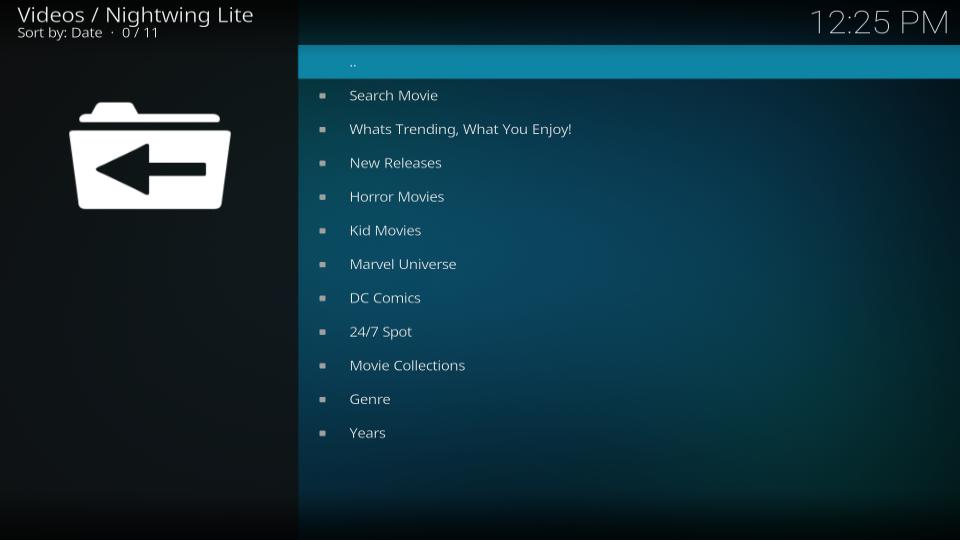Open the DC Comics category
This screenshot has height=540, width=960.
629,298
